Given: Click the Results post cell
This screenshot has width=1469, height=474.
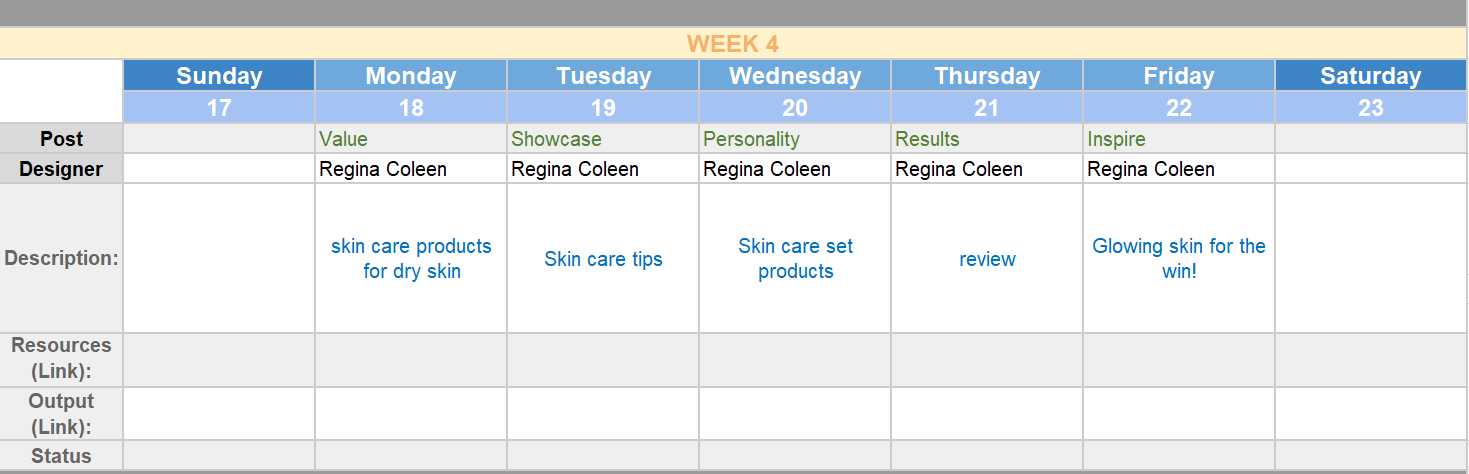Looking at the screenshot, I should (x=987, y=139).
